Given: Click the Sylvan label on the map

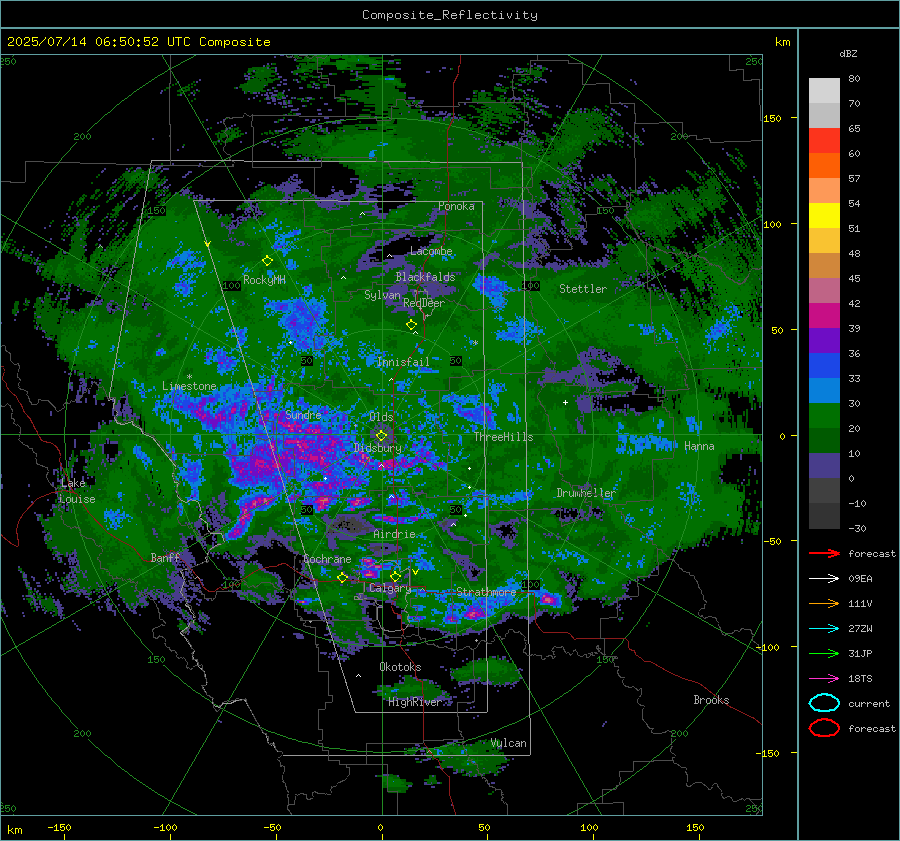Looking at the screenshot, I should click(382, 295).
